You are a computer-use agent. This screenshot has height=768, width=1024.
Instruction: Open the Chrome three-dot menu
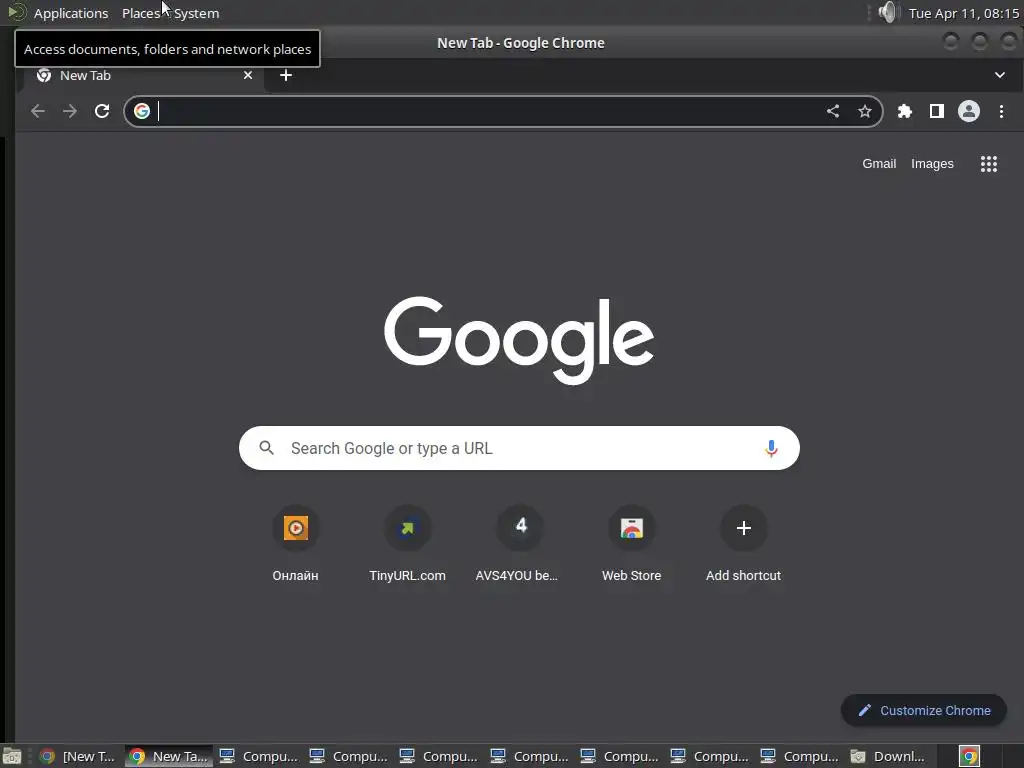tap(1001, 111)
